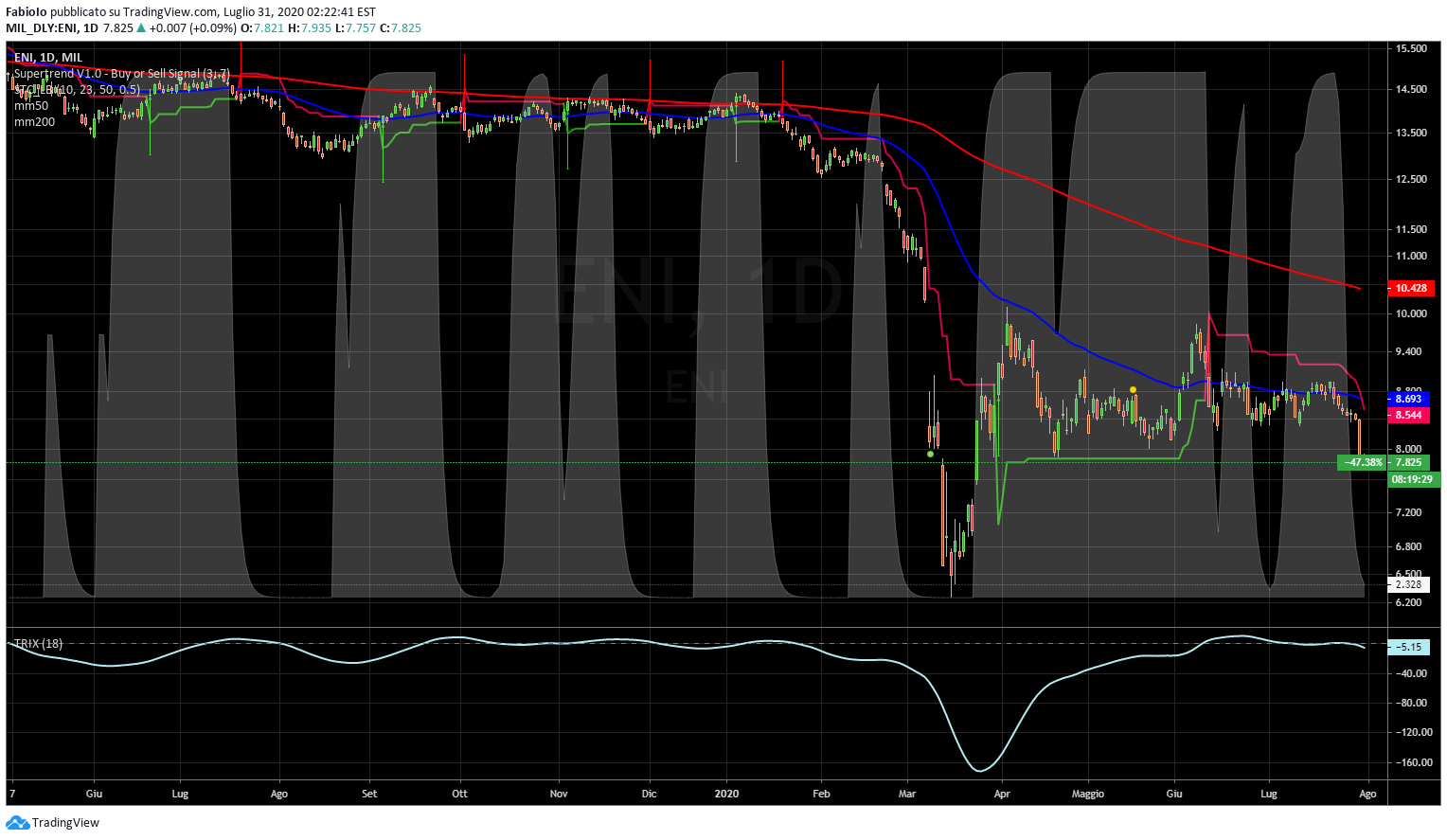Screen dimensions: 1447x840
Task: Open the TradingView link in the footer
Action: (65, 823)
